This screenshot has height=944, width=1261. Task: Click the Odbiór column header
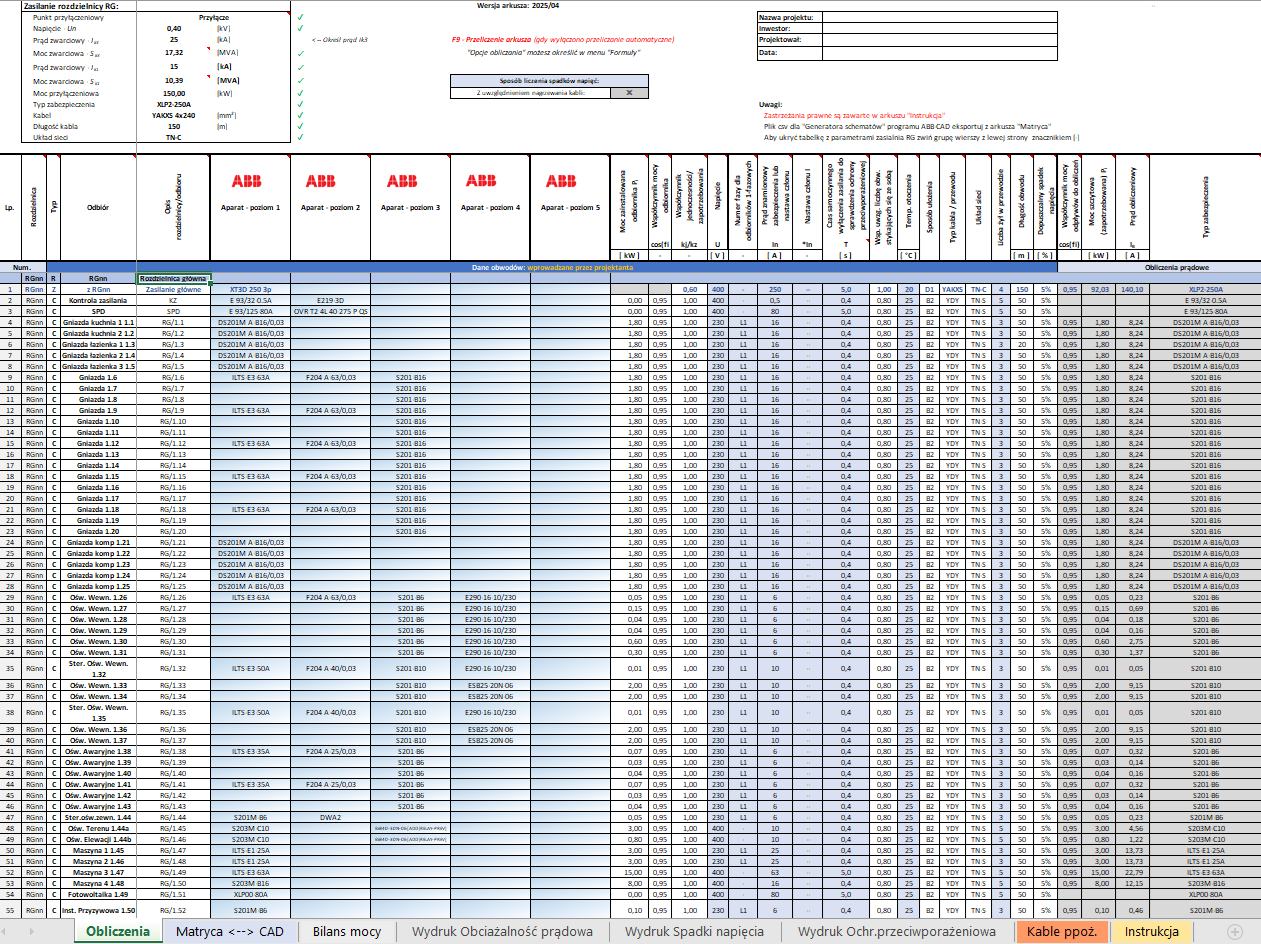(x=98, y=207)
